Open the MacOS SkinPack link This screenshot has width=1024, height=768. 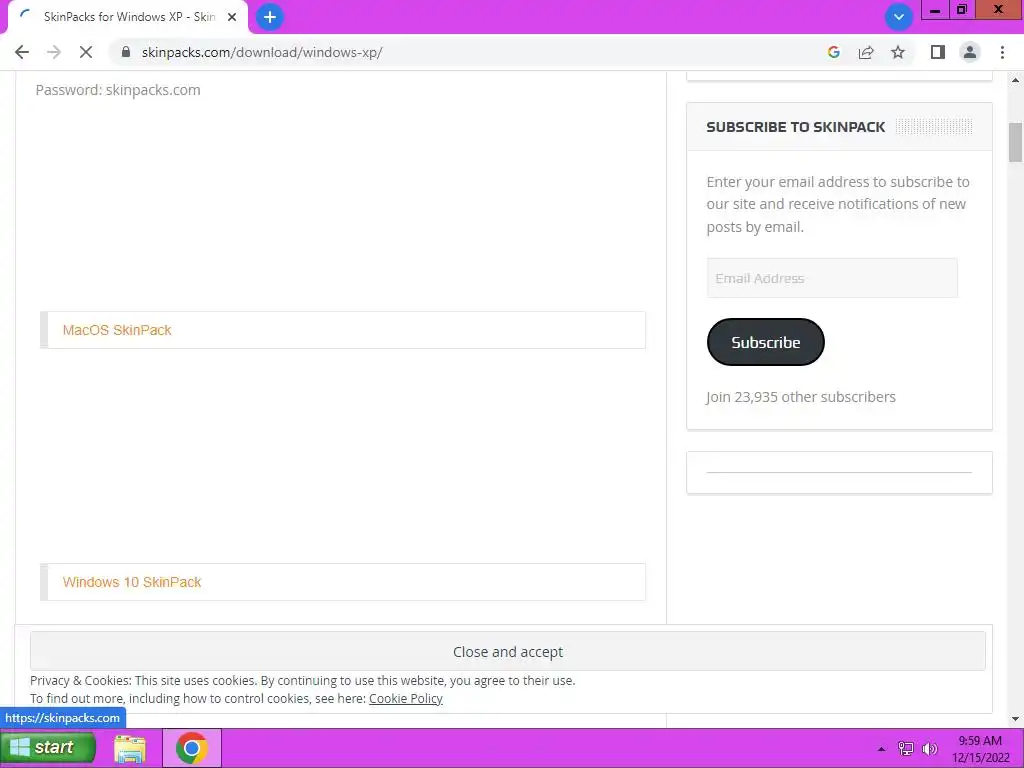pyautogui.click(x=117, y=330)
